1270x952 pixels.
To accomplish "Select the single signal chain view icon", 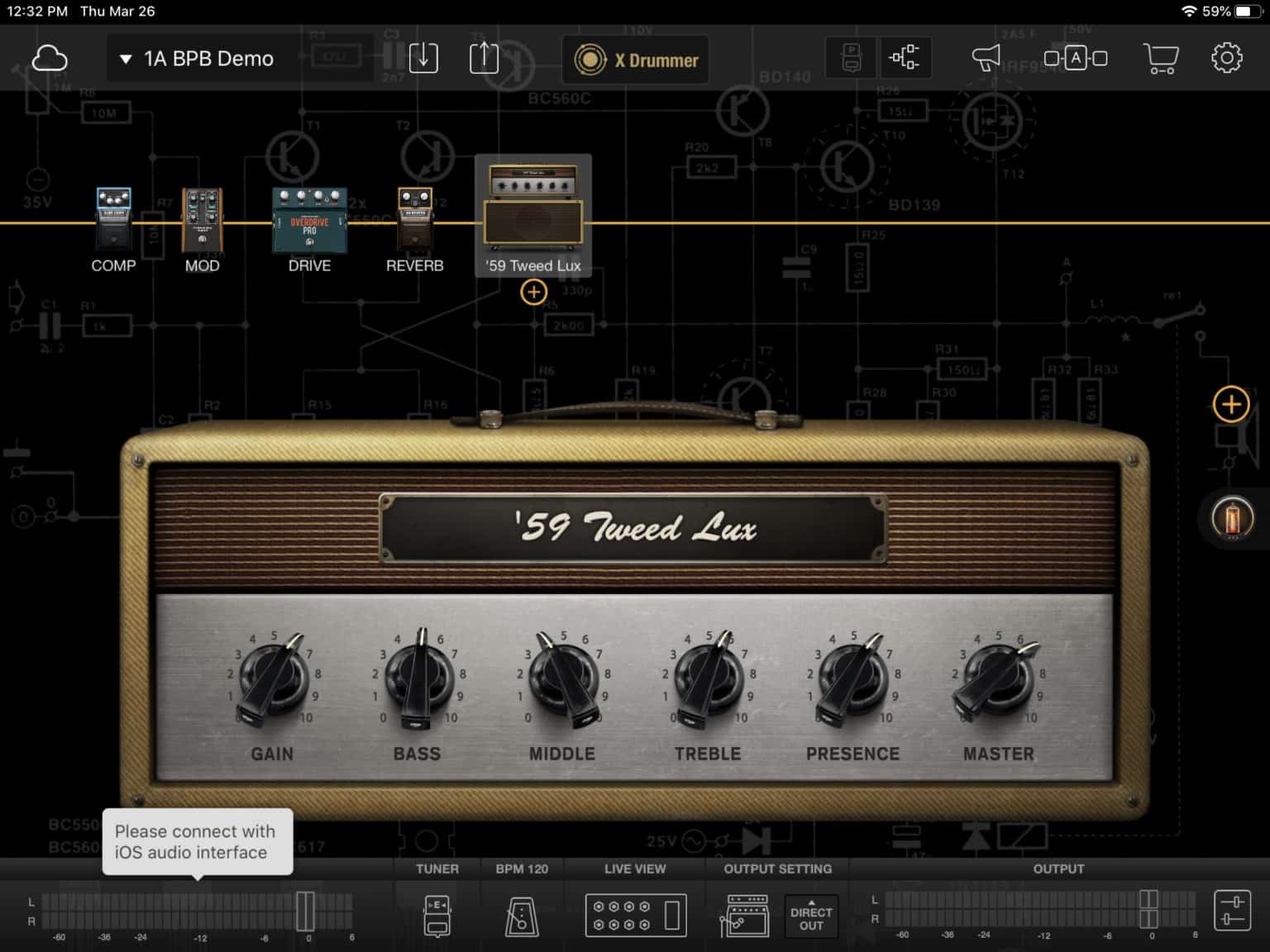I will point(852,58).
